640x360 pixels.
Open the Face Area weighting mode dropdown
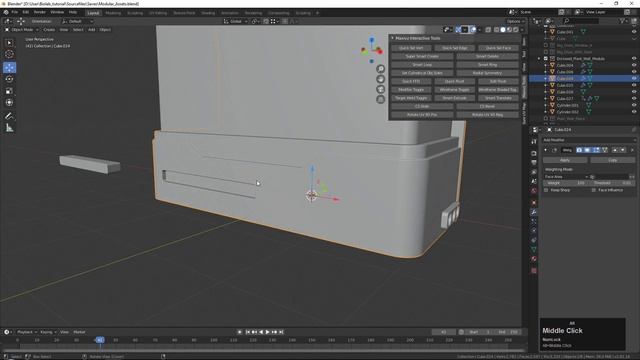coord(566,177)
